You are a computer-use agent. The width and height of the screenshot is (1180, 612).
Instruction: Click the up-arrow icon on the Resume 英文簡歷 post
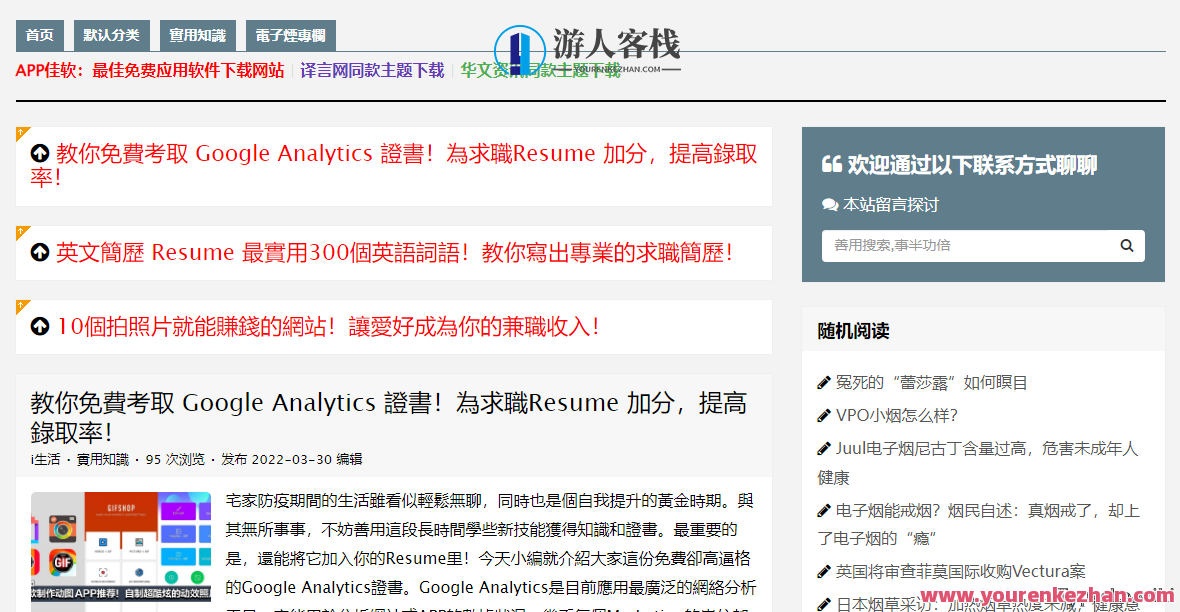38,251
